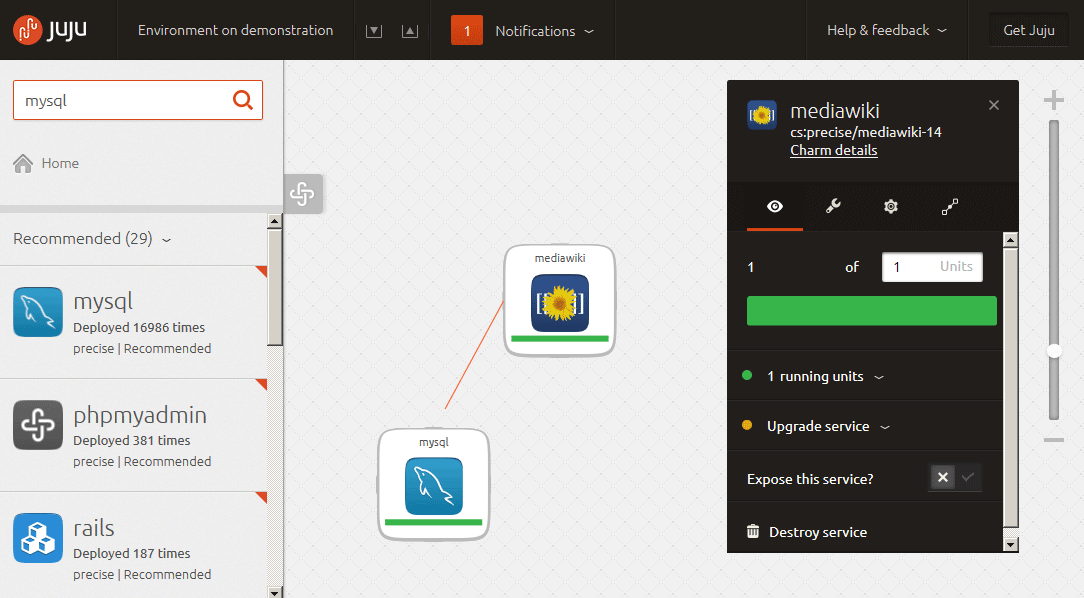Click the inspector scrollbar down arrow

coord(1010,545)
